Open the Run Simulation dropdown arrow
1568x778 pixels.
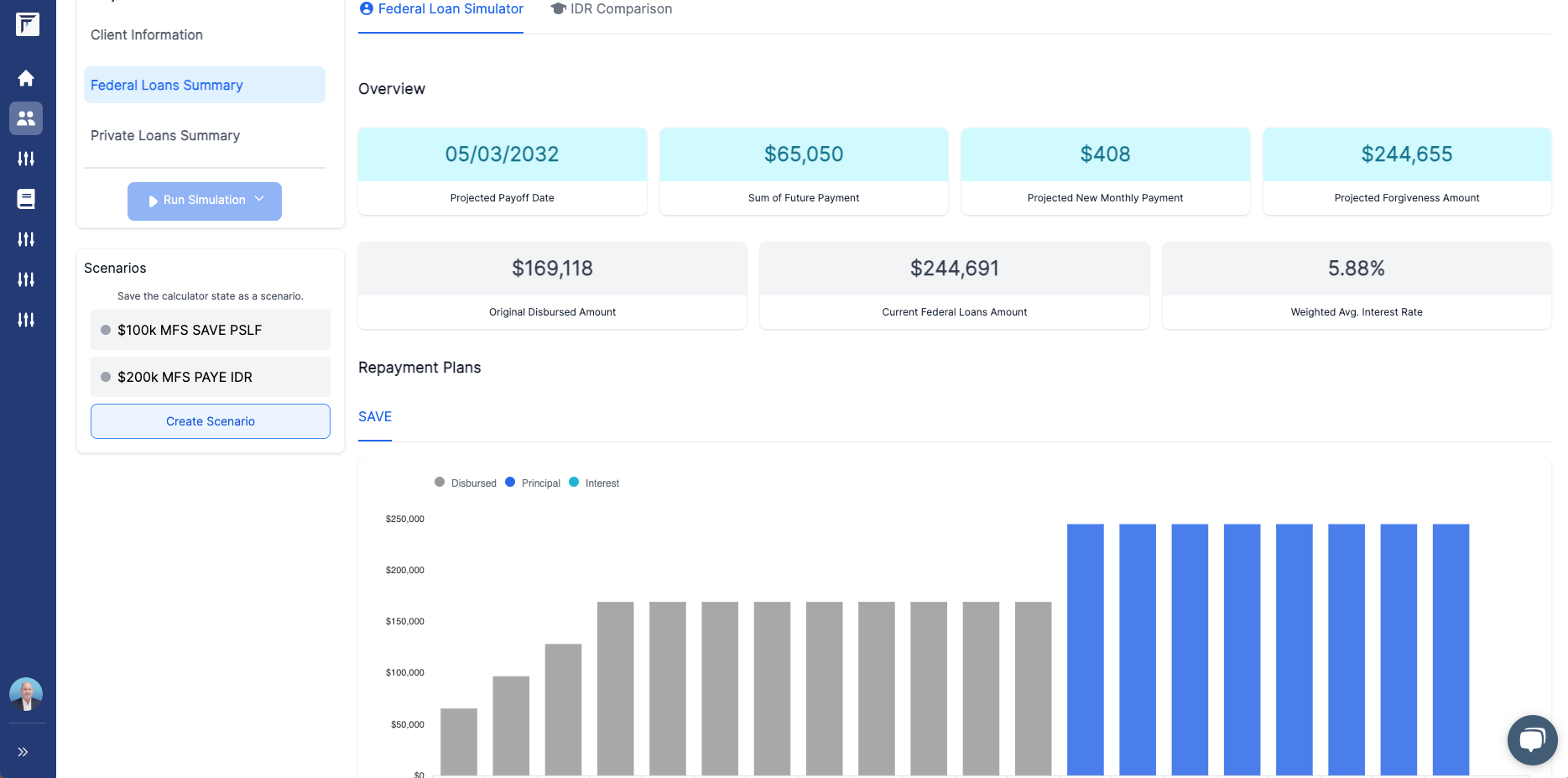[259, 199]
